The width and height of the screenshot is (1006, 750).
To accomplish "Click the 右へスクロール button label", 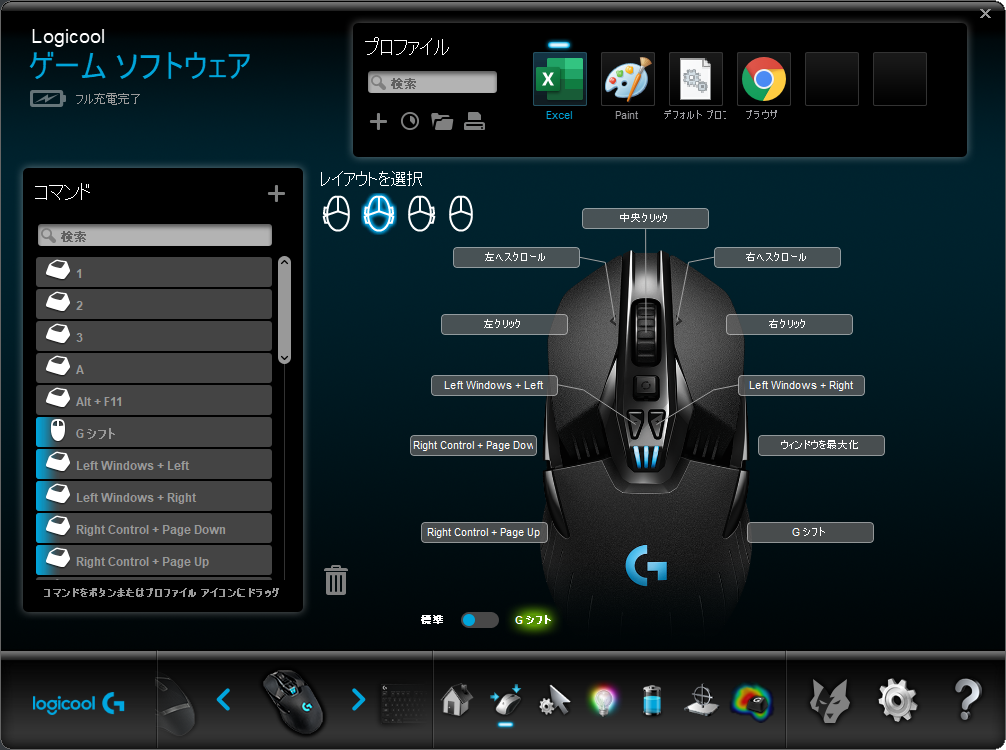I will pos(777,257).
